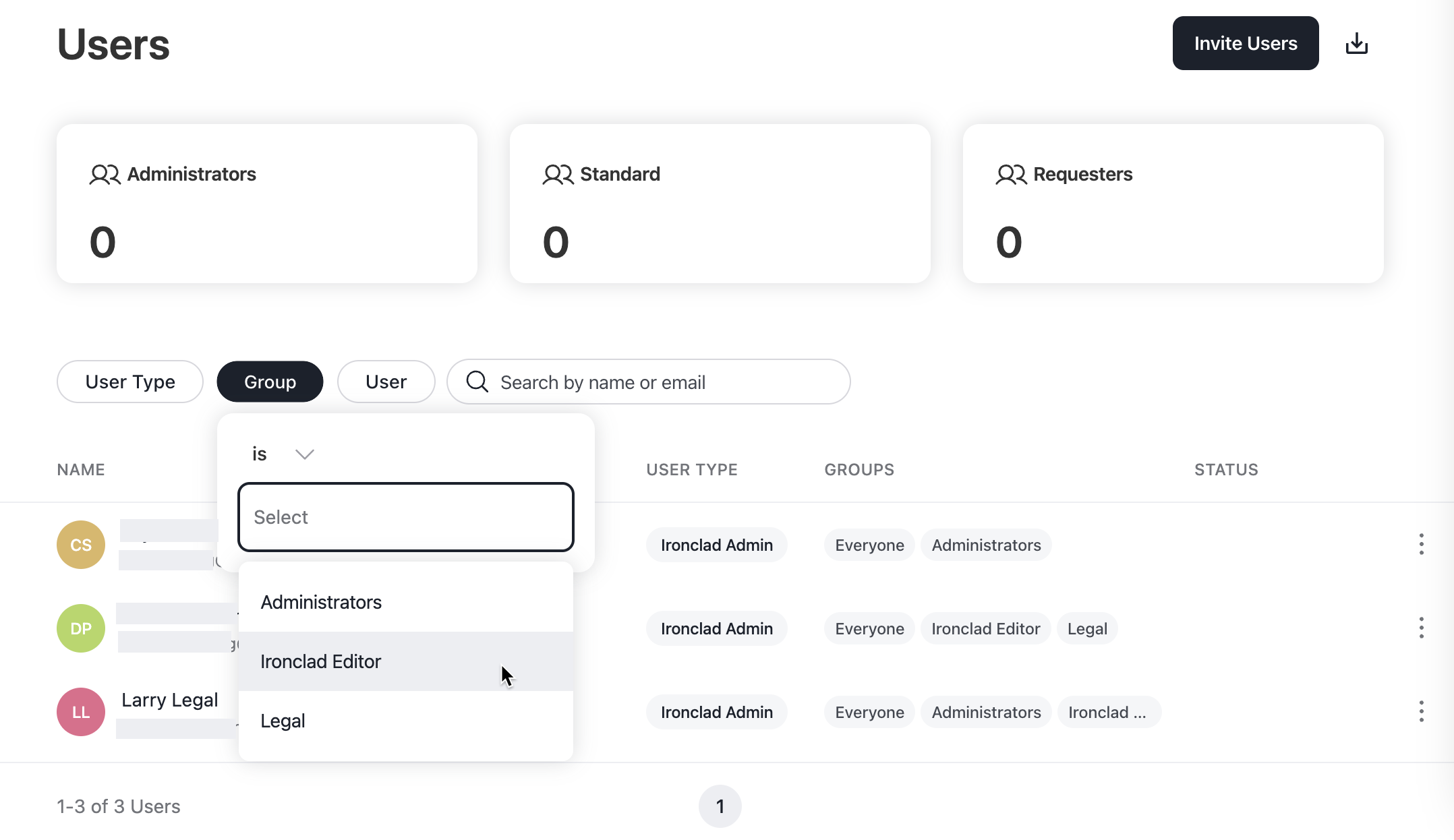Image resolution: width=1454 pixels, height=840 pixels.
Task: Click the Administrators card people icon
Action: pos(105,175)
